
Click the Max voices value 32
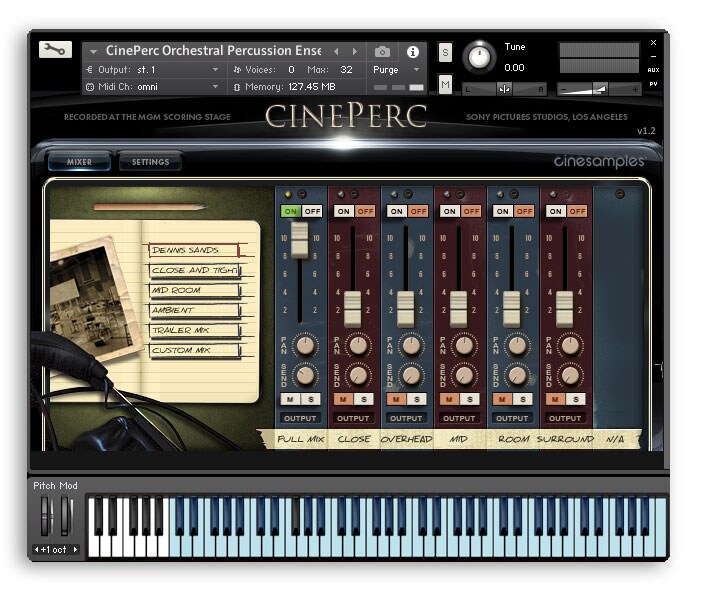point(346,70)
